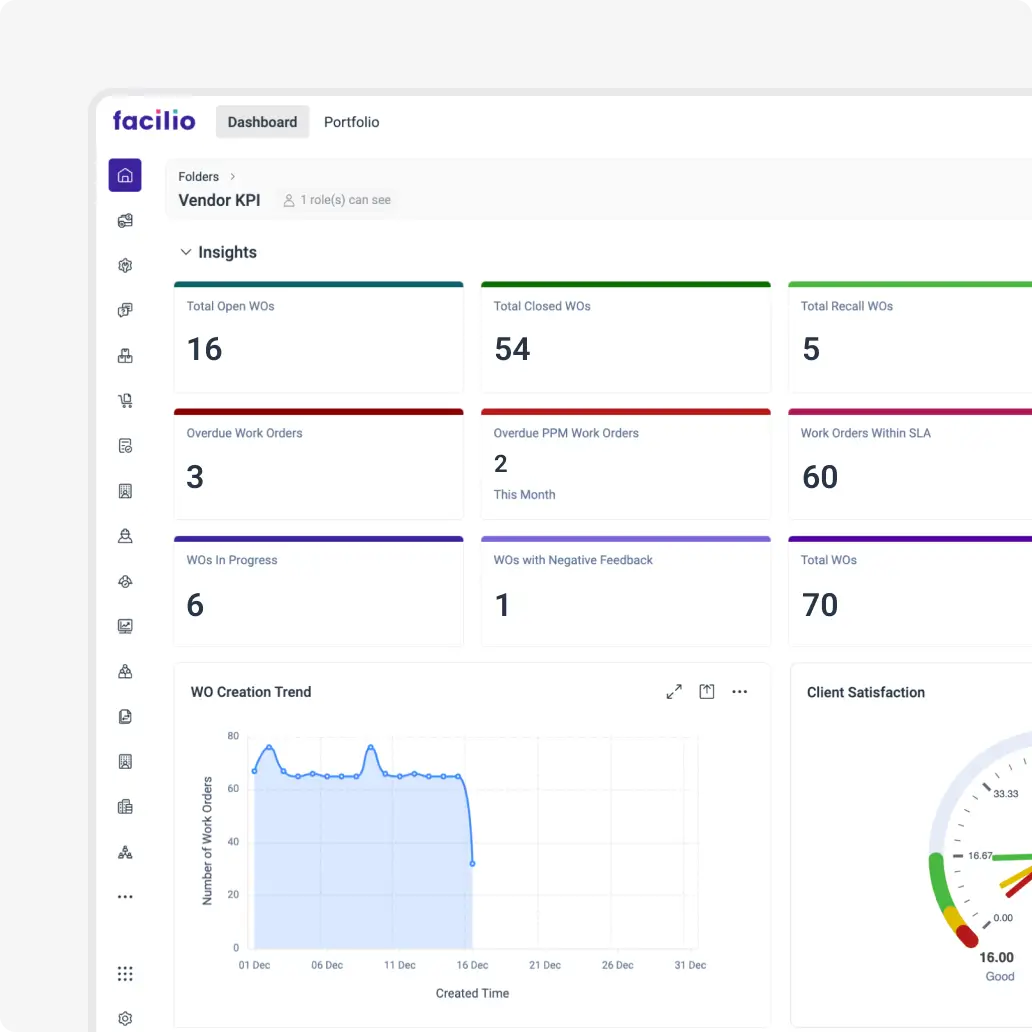Switch to the Portfolio tab
This screenshot has height=1032, width=1032.
352,121
